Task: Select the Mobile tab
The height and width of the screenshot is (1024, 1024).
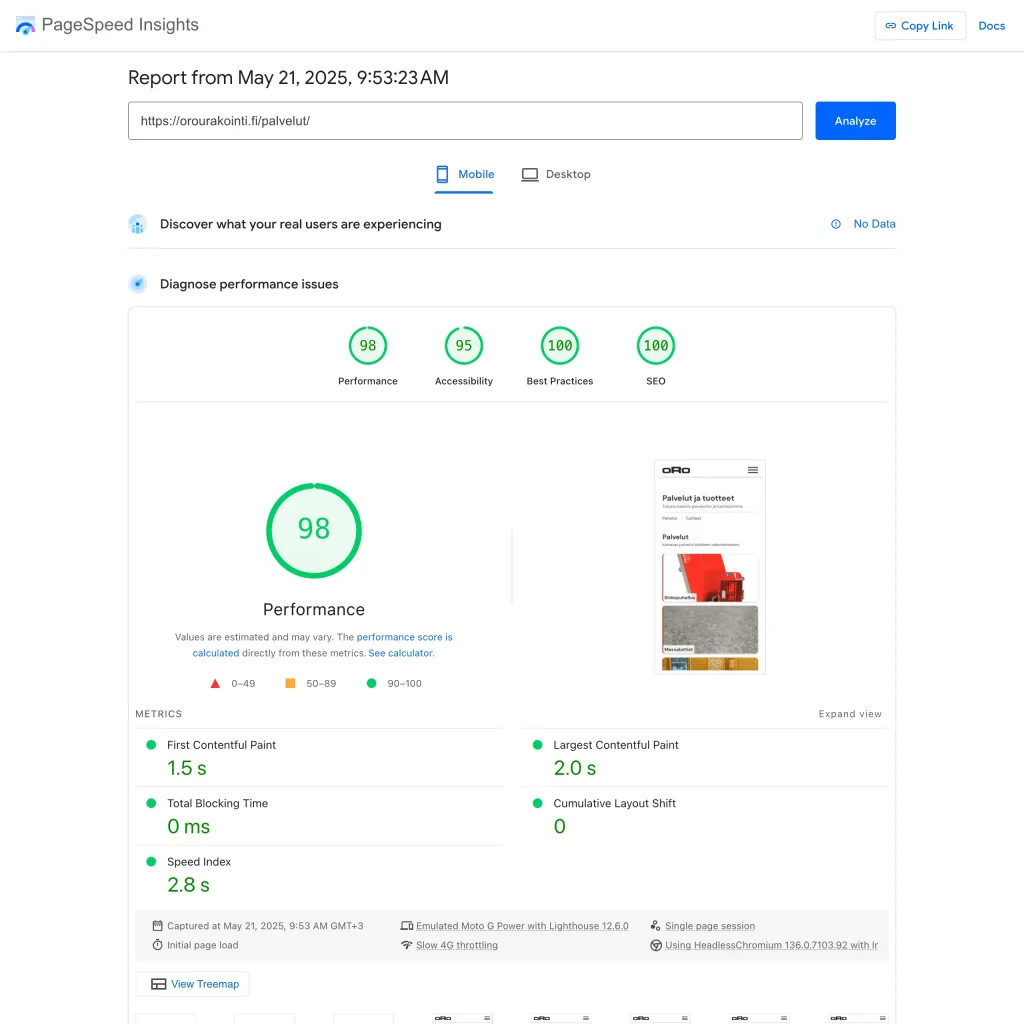Action: click(463, 173)
